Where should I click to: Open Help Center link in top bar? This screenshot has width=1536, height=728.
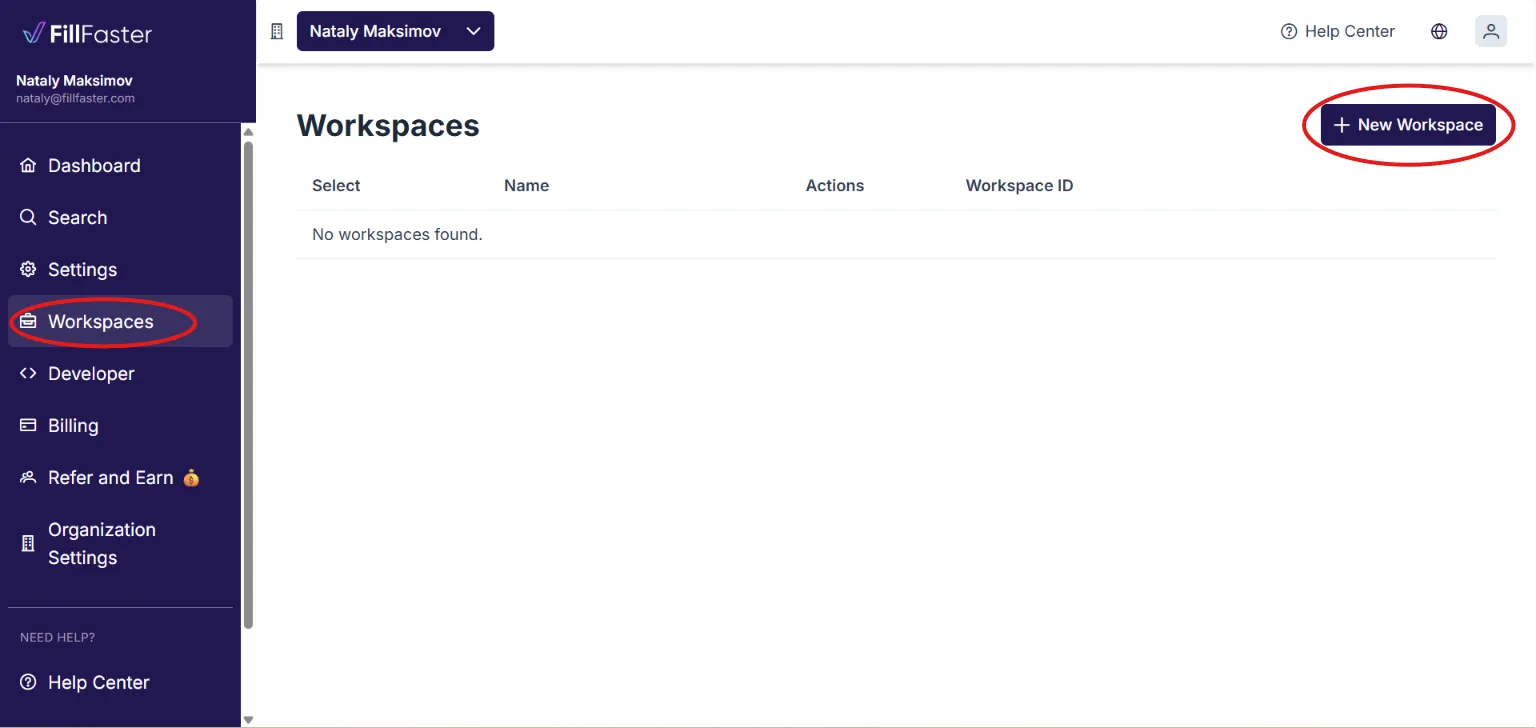pyautogui.click(x=1337, y=31)
